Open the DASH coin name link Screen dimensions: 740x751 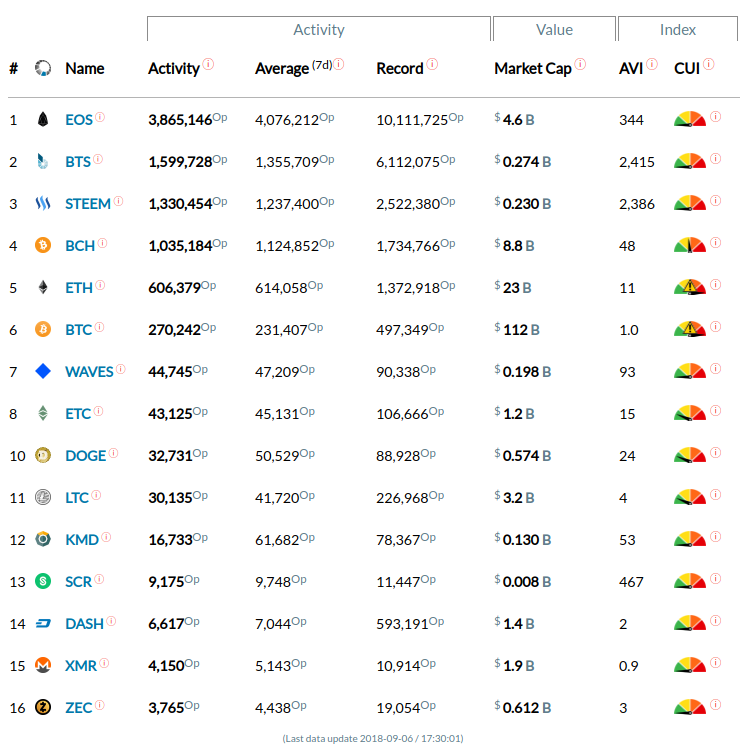pos(84,624)
